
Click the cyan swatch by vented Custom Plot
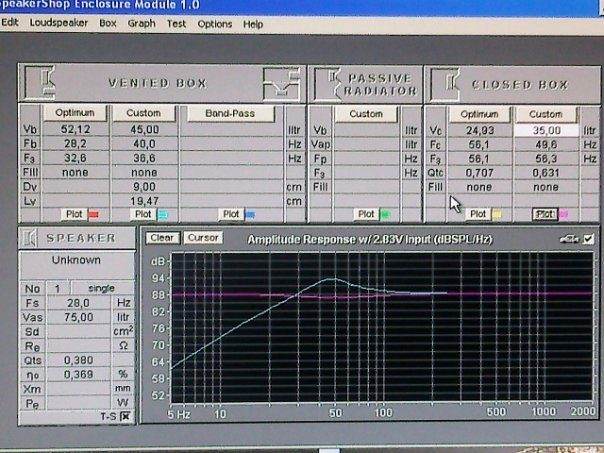pos(162,215)
